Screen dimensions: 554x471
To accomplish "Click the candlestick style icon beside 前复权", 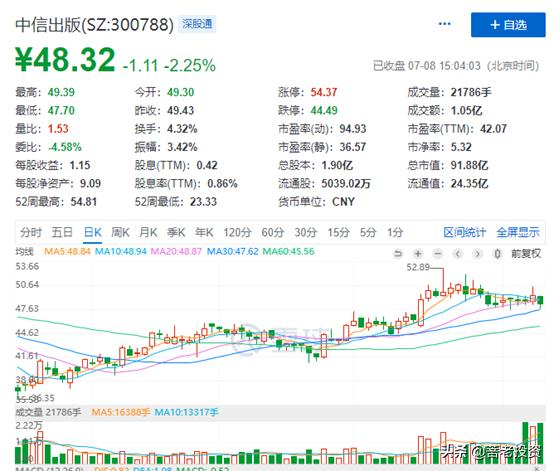I will tap(497, 253).
